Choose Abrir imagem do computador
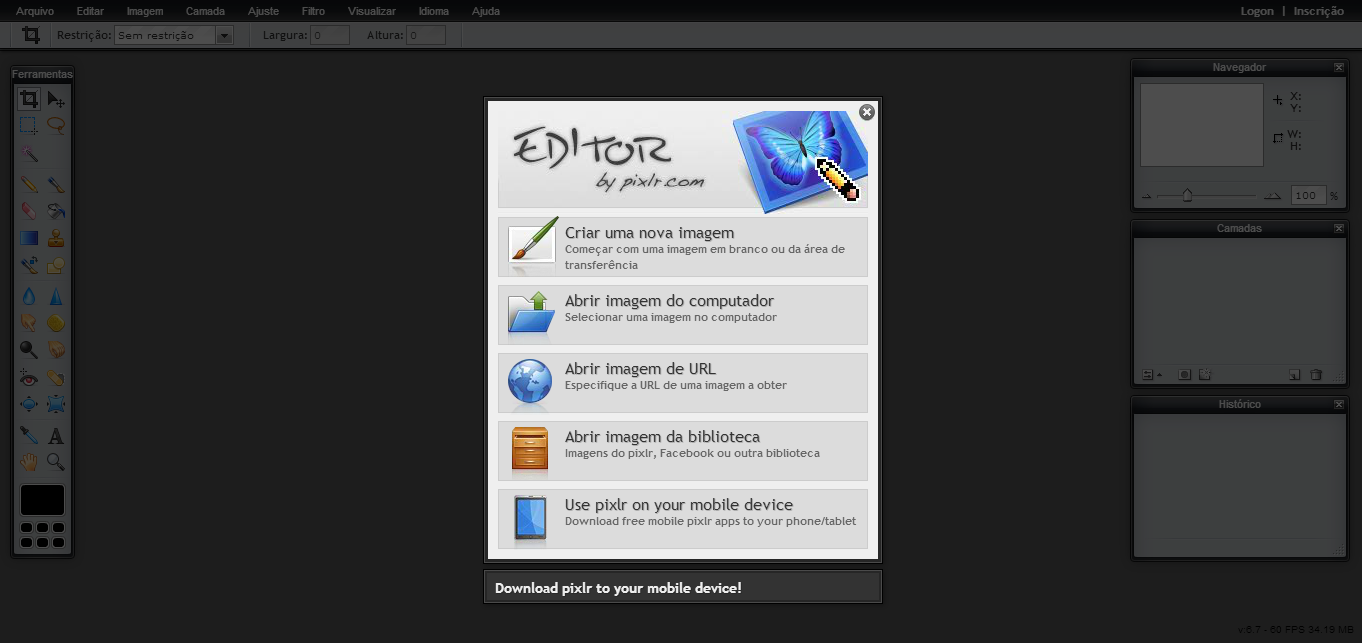 [x=683, y=315]
